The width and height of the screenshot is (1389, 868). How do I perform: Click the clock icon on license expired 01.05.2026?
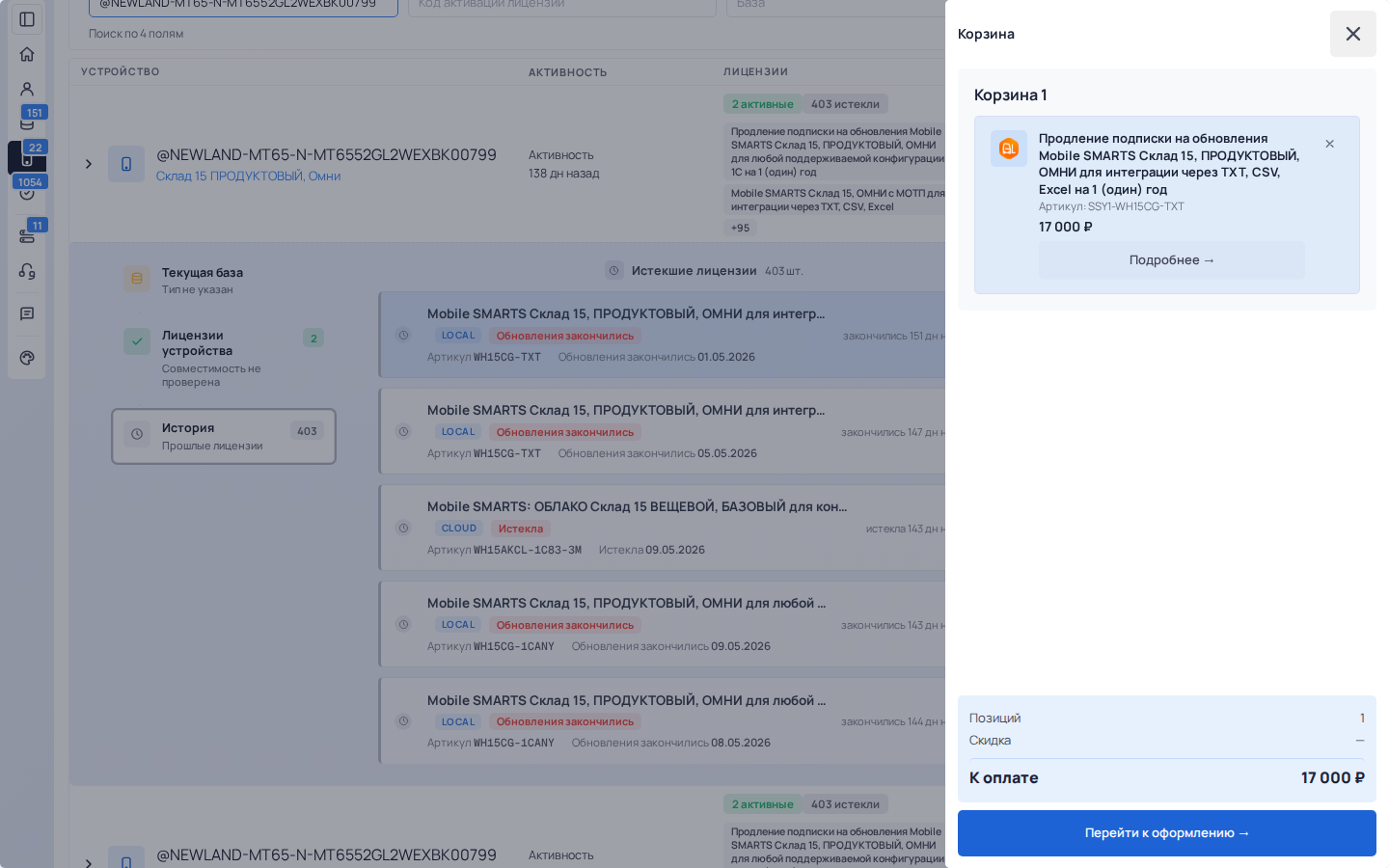pyautogui.click(x=404, y=336)
